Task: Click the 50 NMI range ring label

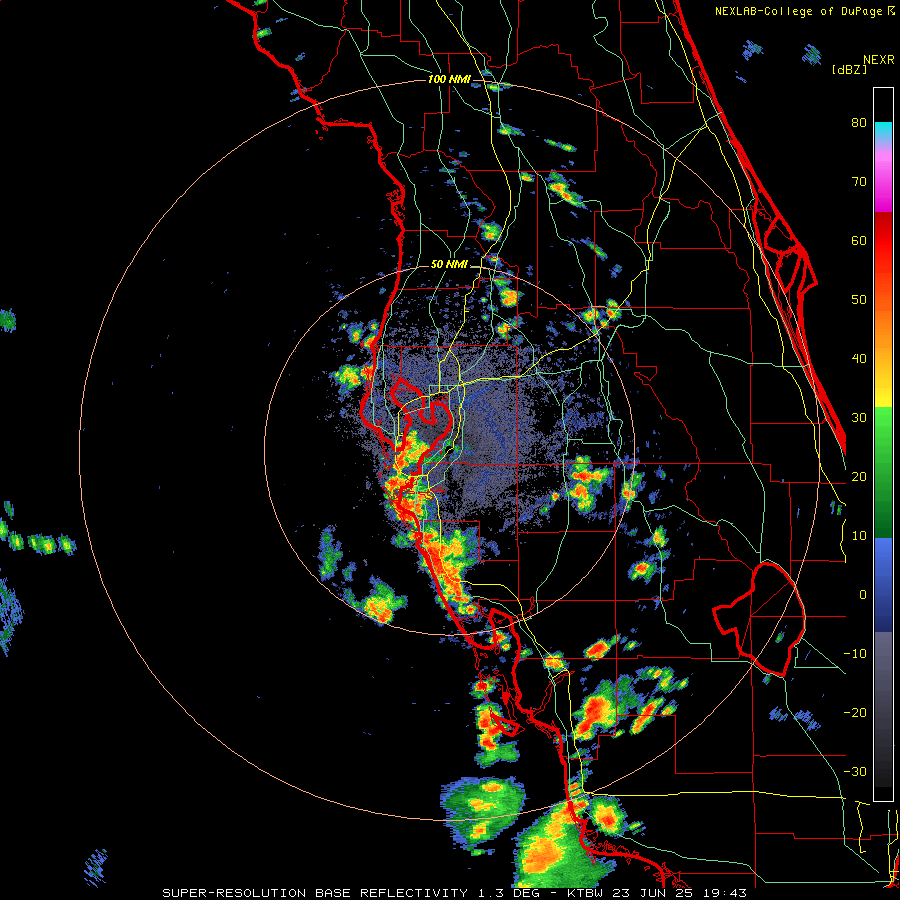Action: pos(449,265)
